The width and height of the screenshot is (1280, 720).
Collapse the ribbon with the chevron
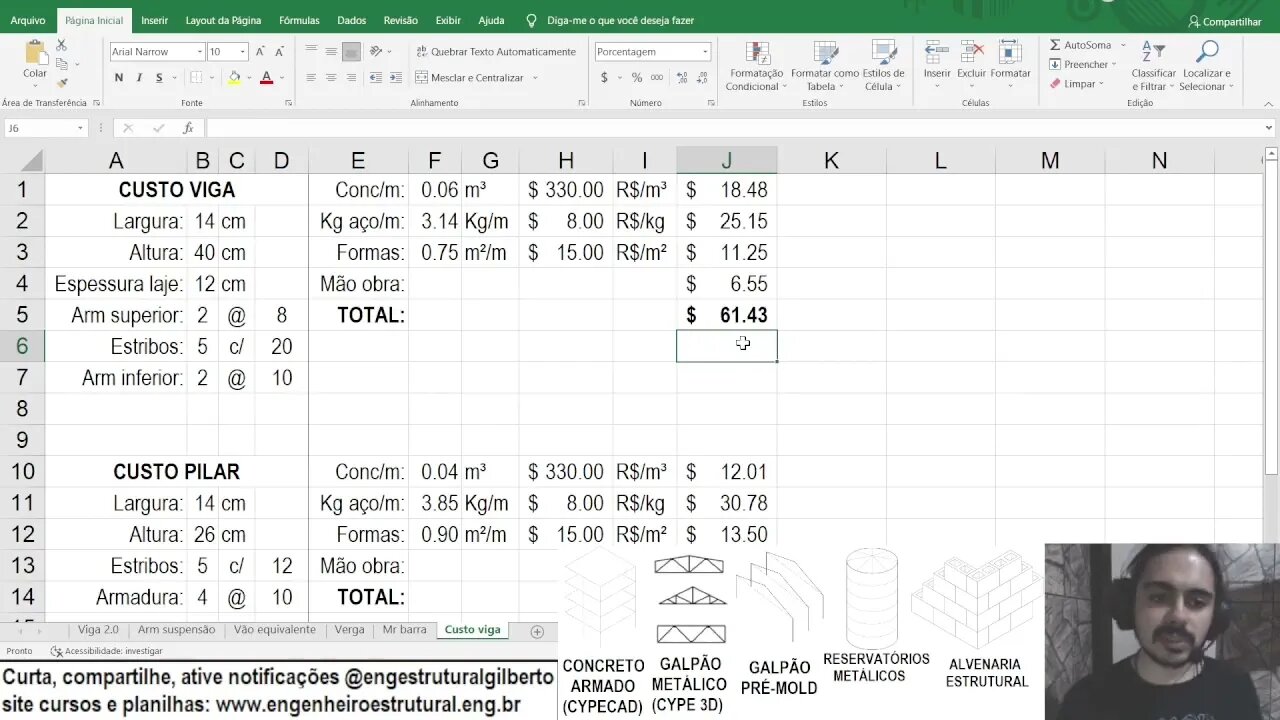(x=1268, y=102)
